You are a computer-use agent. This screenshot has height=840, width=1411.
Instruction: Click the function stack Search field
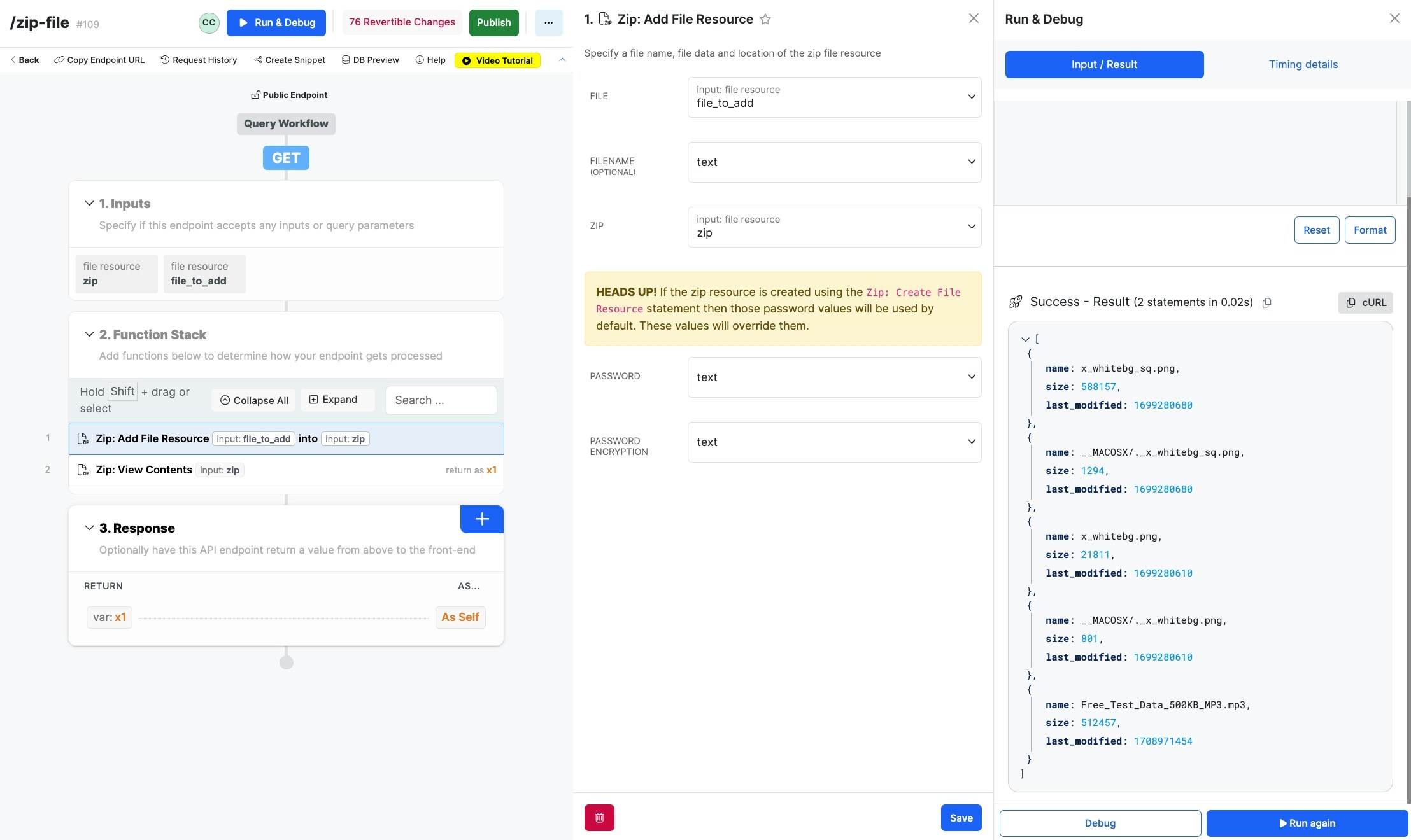pyautogui.click(x=441, y=400)
